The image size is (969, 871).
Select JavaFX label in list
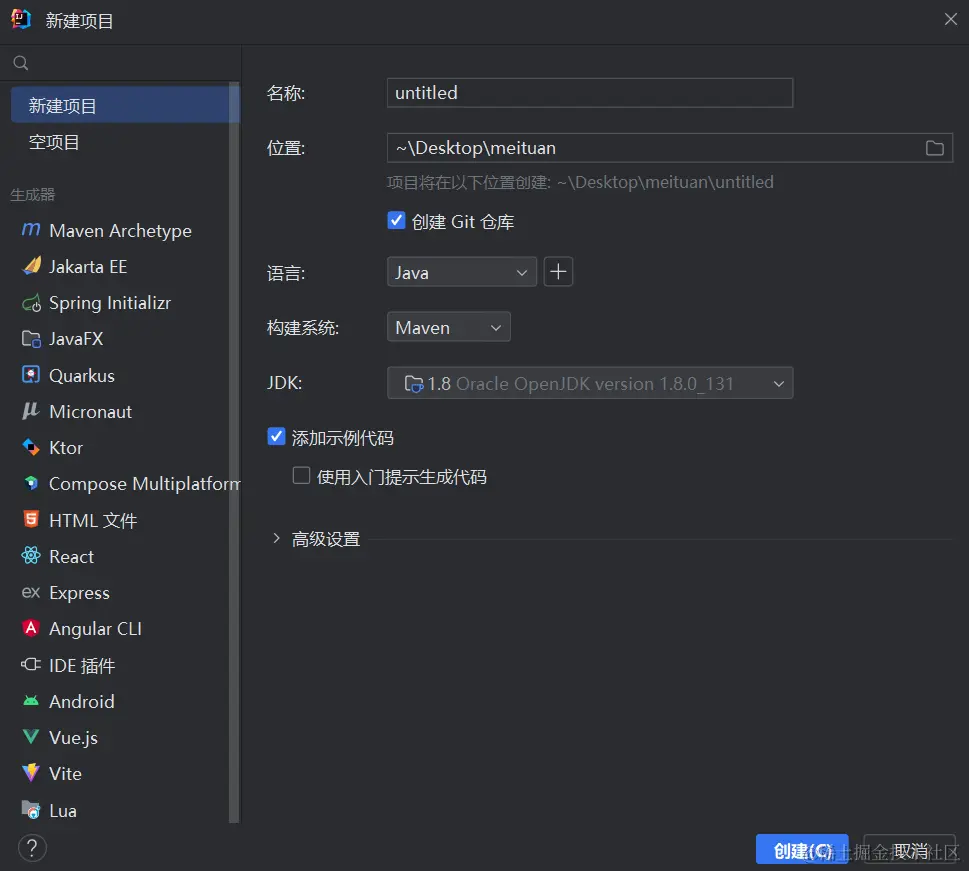point(76,339)
